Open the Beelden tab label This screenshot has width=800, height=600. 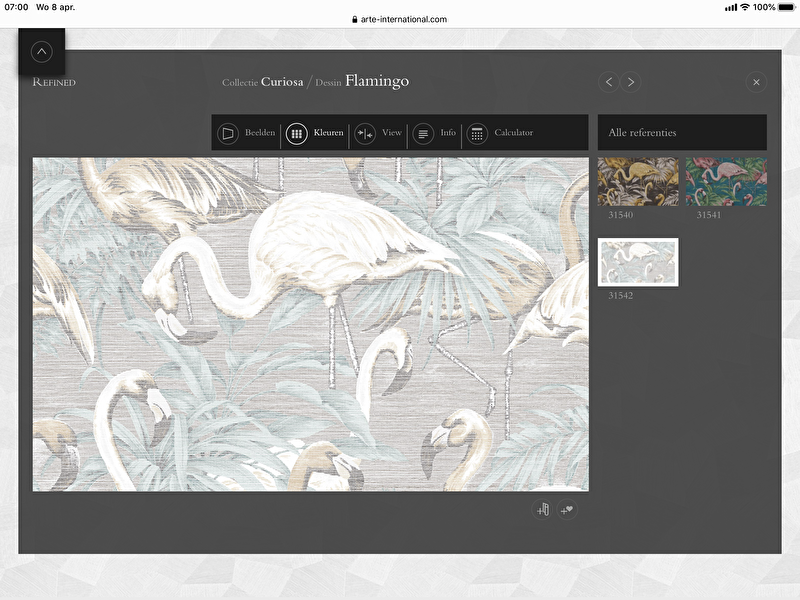point(260,133)
